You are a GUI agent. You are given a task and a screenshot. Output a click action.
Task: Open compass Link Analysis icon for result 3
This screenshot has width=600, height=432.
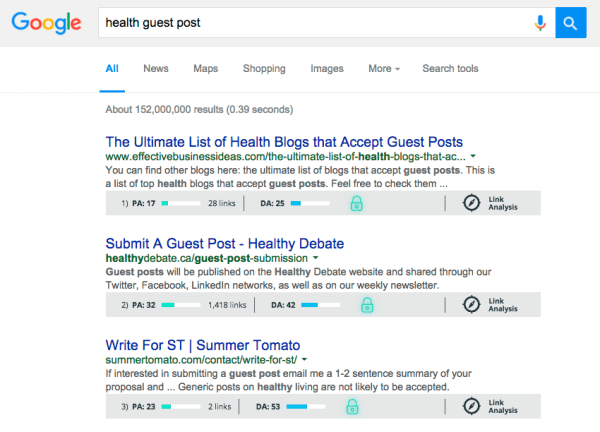click(471, 406)
